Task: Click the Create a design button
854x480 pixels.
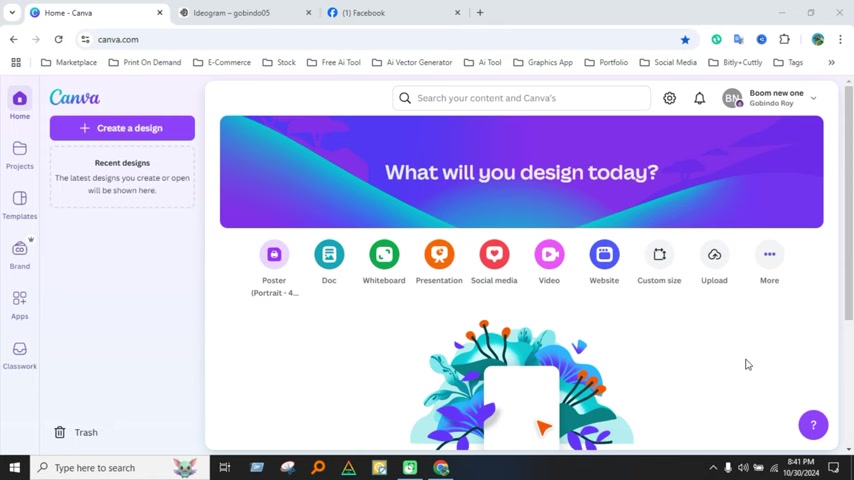Action: (x=122, y=128)
